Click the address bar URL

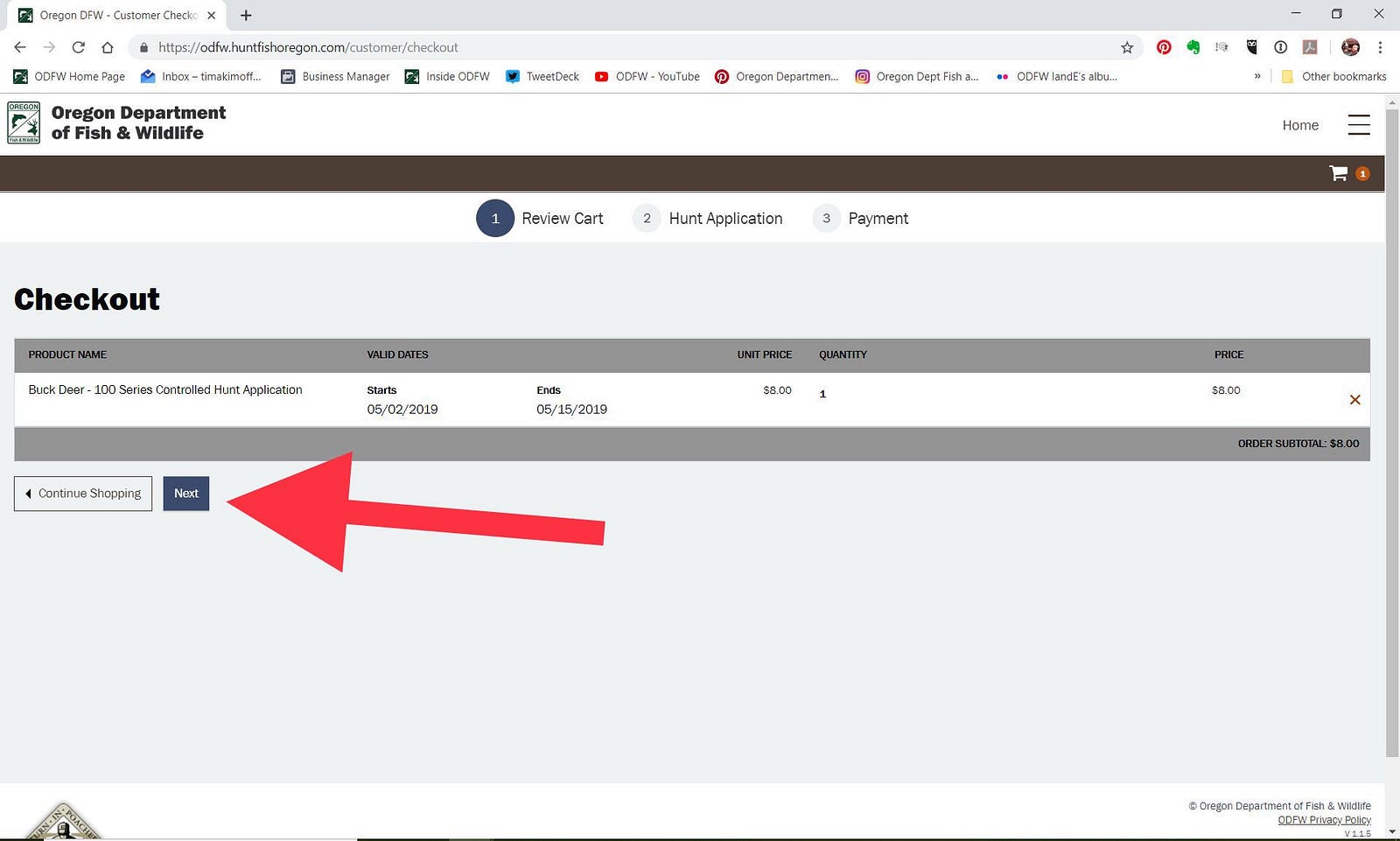(x=308, y=47)
